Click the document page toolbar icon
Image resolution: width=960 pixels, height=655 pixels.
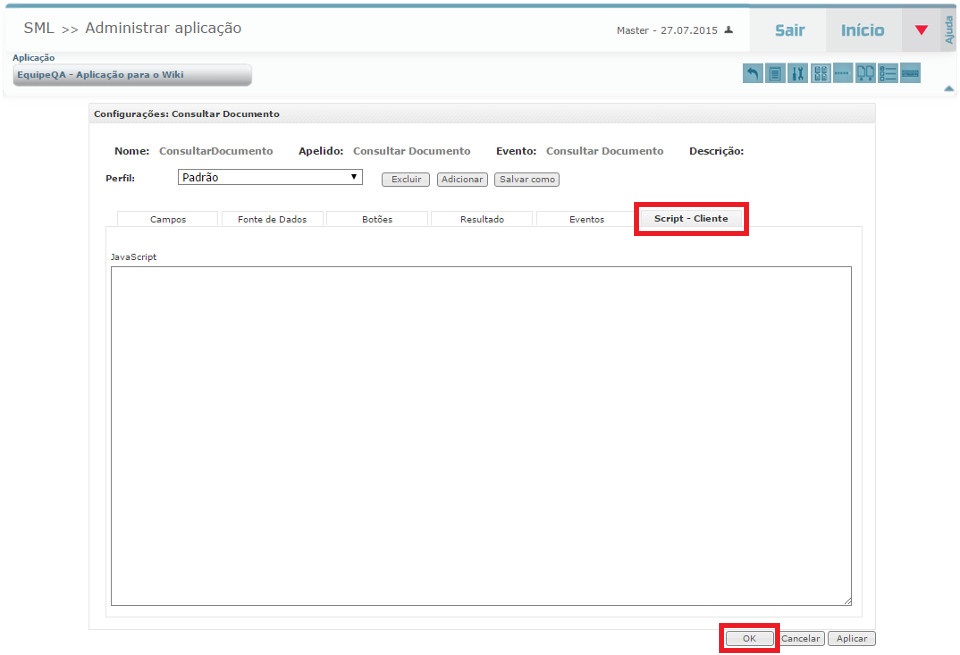tap(775, 73)
